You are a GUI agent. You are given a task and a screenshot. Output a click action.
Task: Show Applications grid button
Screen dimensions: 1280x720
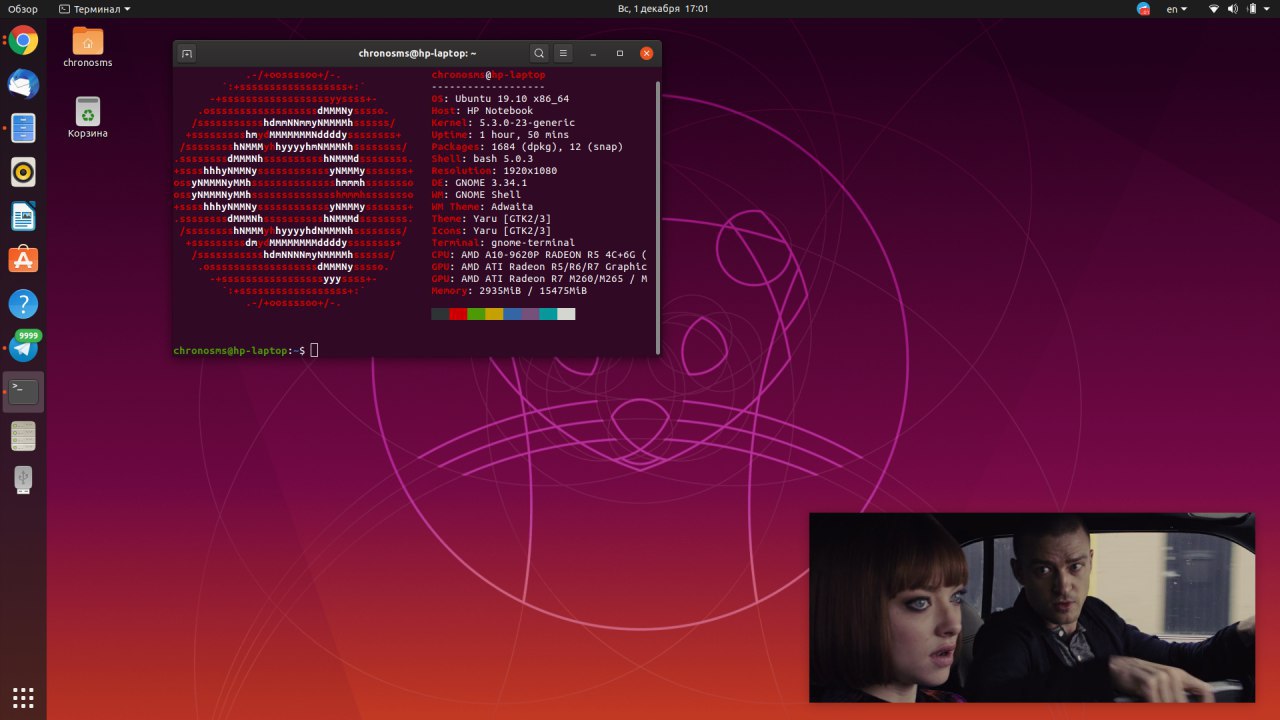pos(24,697)
